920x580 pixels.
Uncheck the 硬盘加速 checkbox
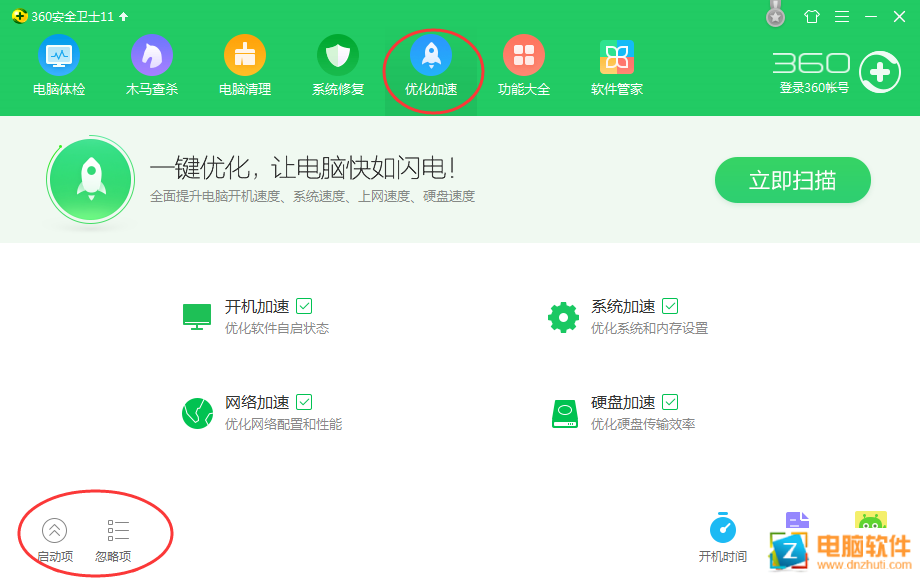(x=670, y=402)
